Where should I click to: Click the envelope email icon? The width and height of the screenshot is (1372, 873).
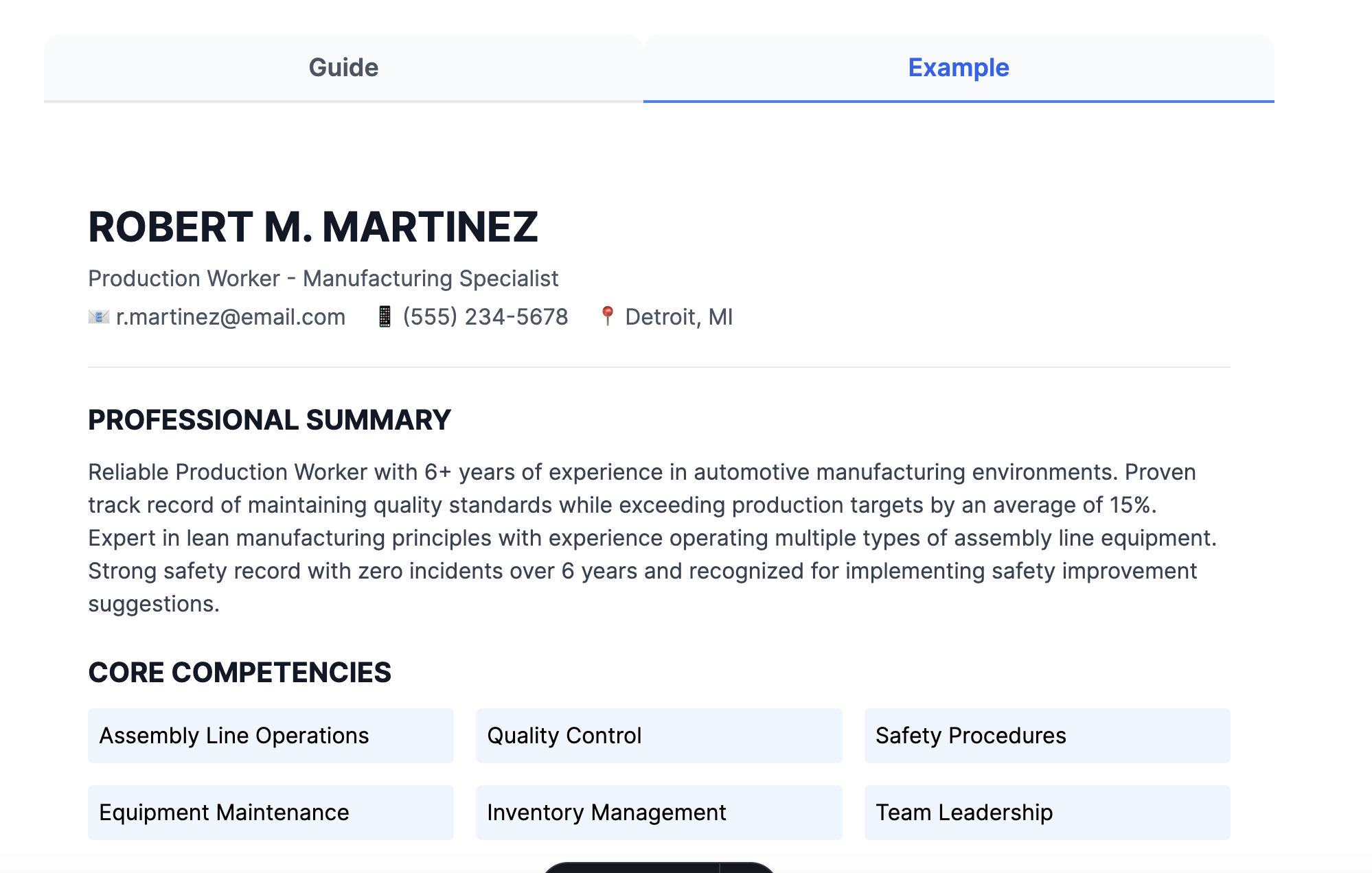99,316
